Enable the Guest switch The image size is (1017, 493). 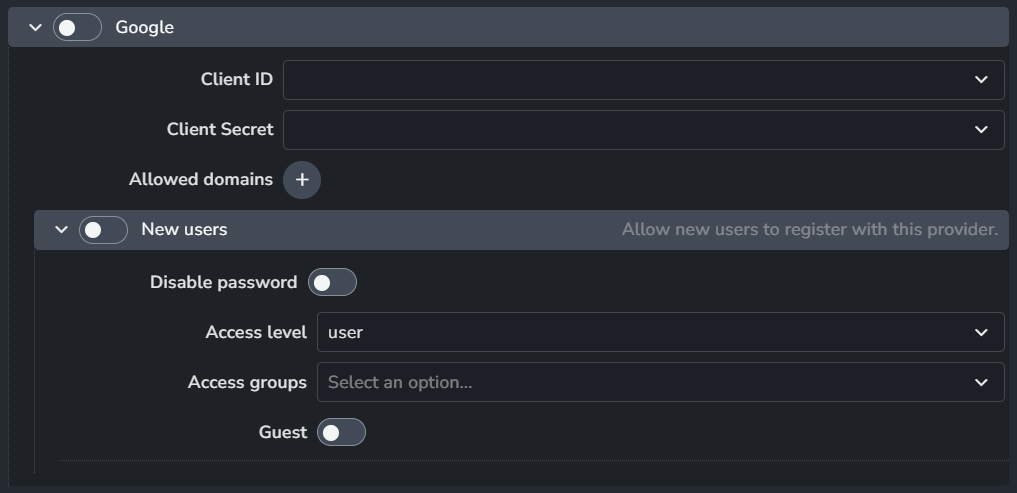341,433
